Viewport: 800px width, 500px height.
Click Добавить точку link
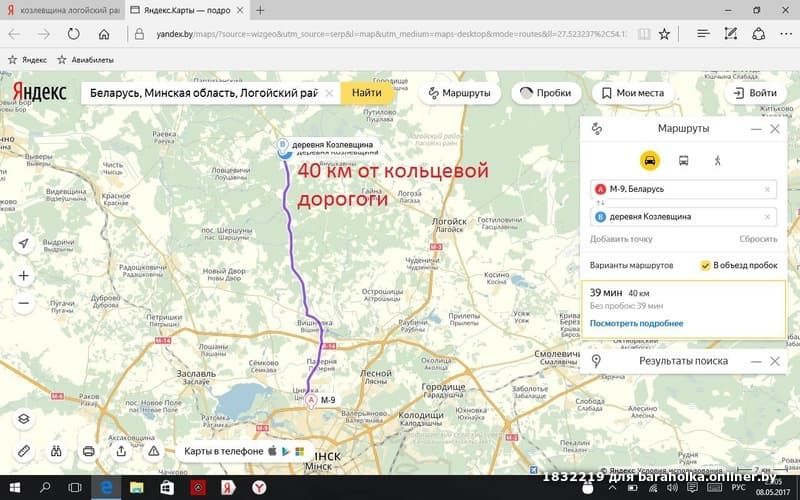pyautogui.click(x=621, y=239)
